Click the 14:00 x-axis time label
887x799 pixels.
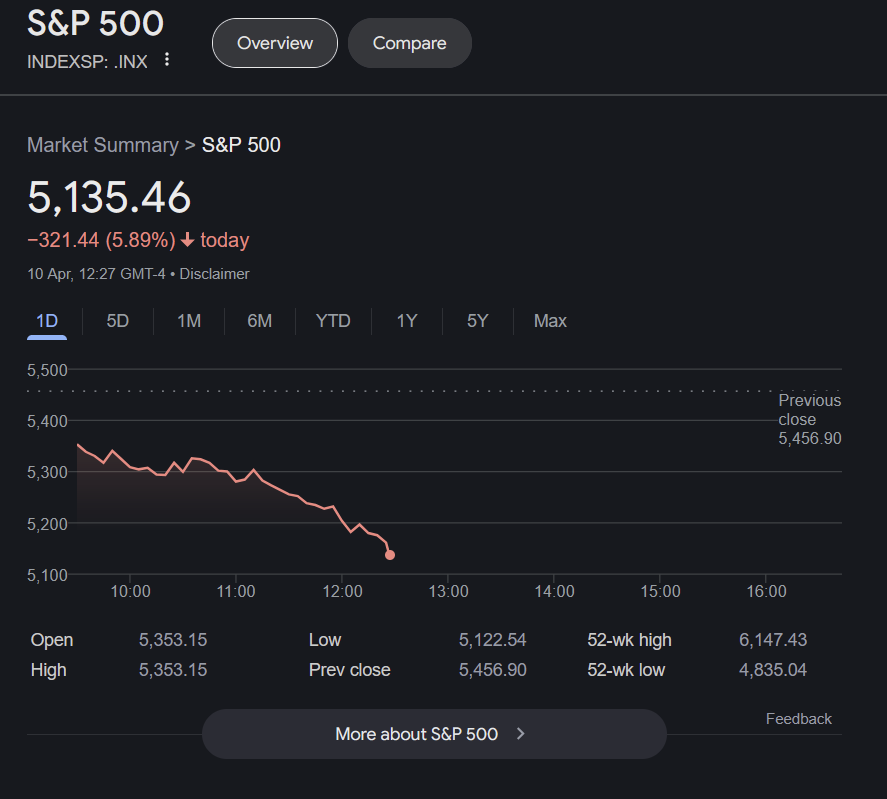[554, 592]
